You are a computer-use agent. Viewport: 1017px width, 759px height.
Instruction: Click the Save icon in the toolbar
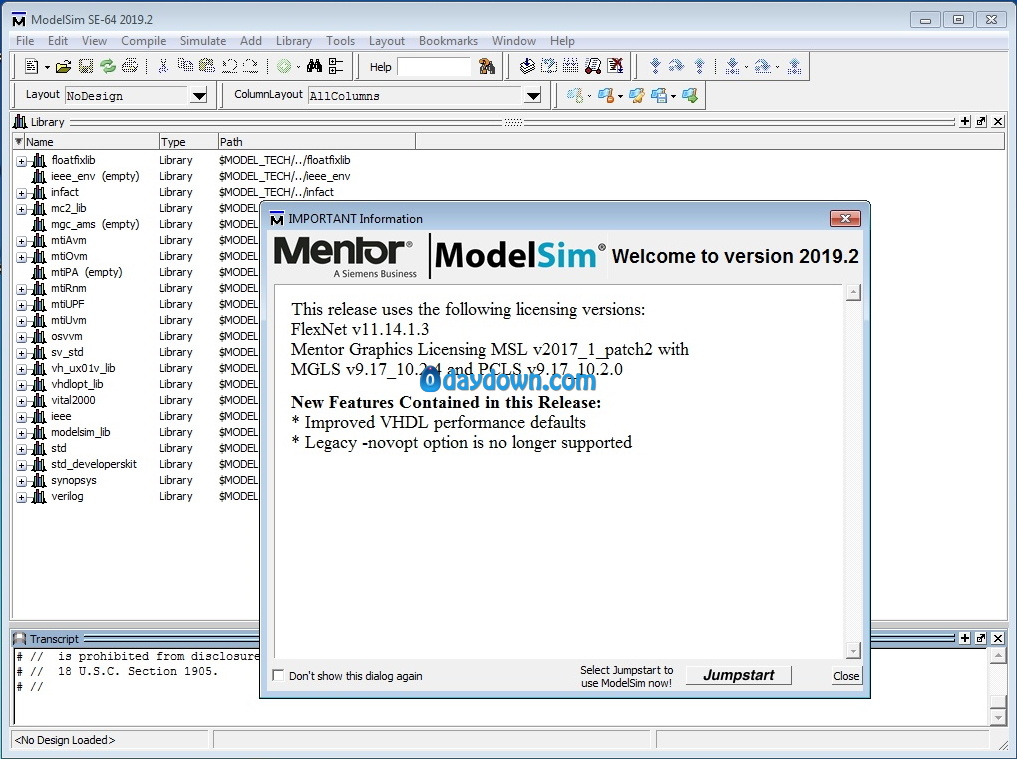(x=85, y=67)
